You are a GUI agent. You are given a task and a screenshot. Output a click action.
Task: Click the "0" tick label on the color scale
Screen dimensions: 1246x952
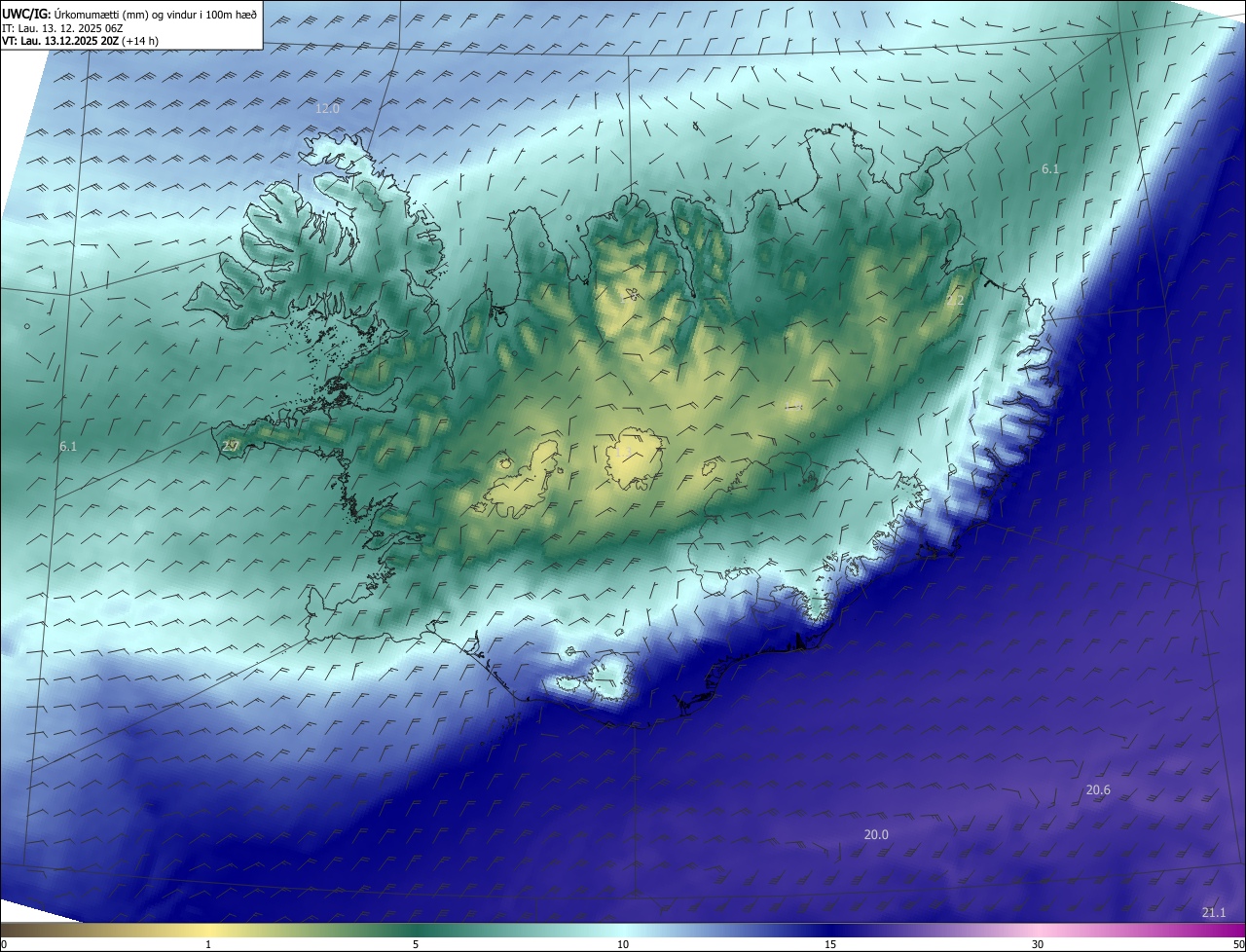4,944
